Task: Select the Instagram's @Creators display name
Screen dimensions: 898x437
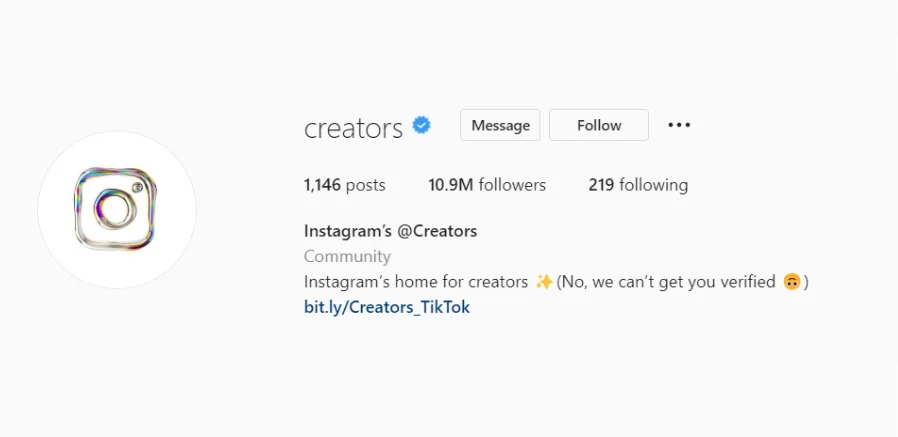Action: tap(391, 231)
